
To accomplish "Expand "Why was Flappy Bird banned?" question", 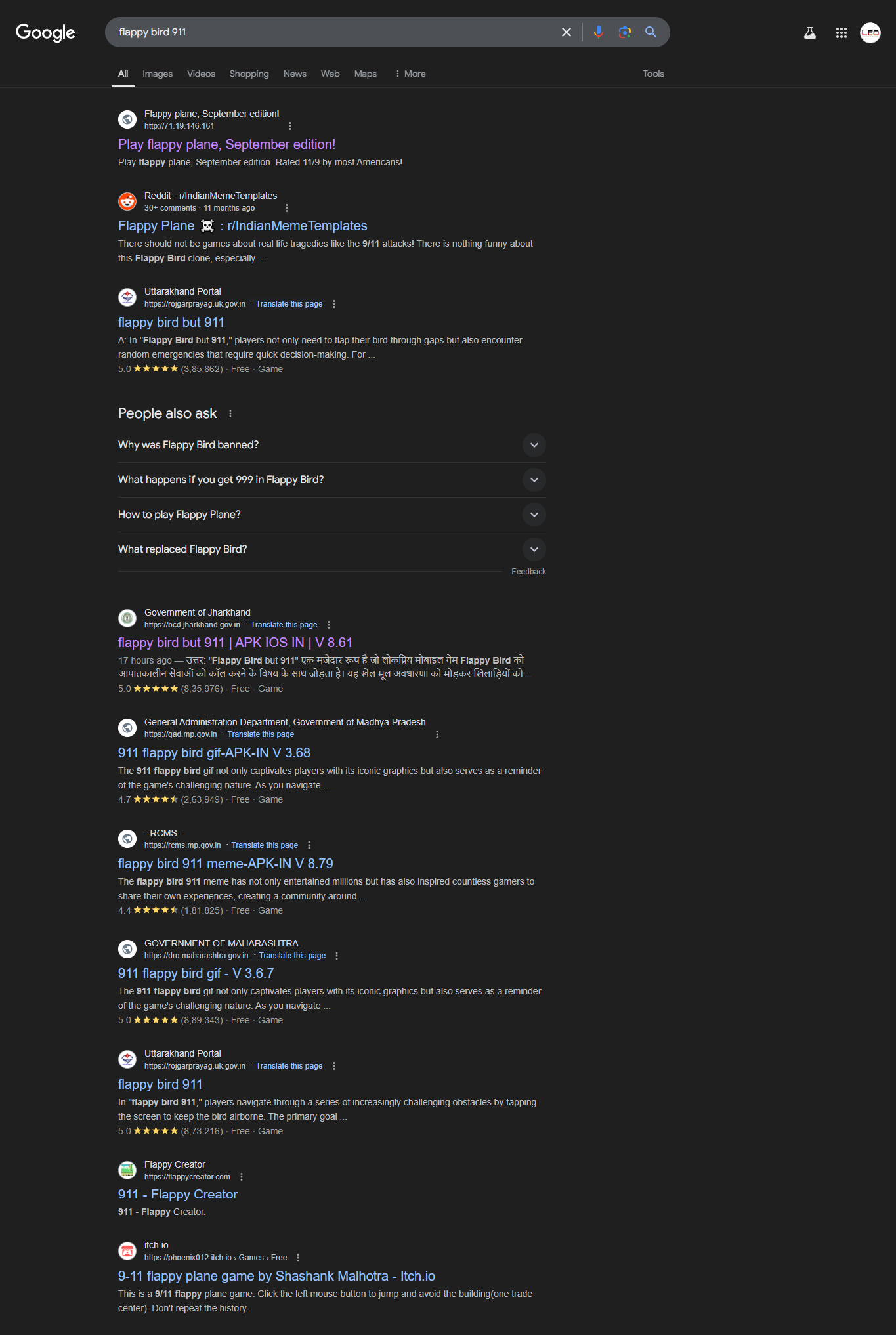I will (332, 445).
